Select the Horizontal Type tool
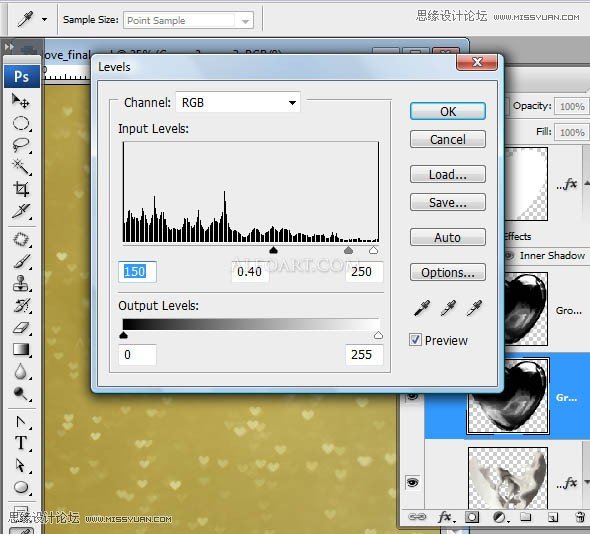This screenshot has width=590, height=534. coord(21,443)
